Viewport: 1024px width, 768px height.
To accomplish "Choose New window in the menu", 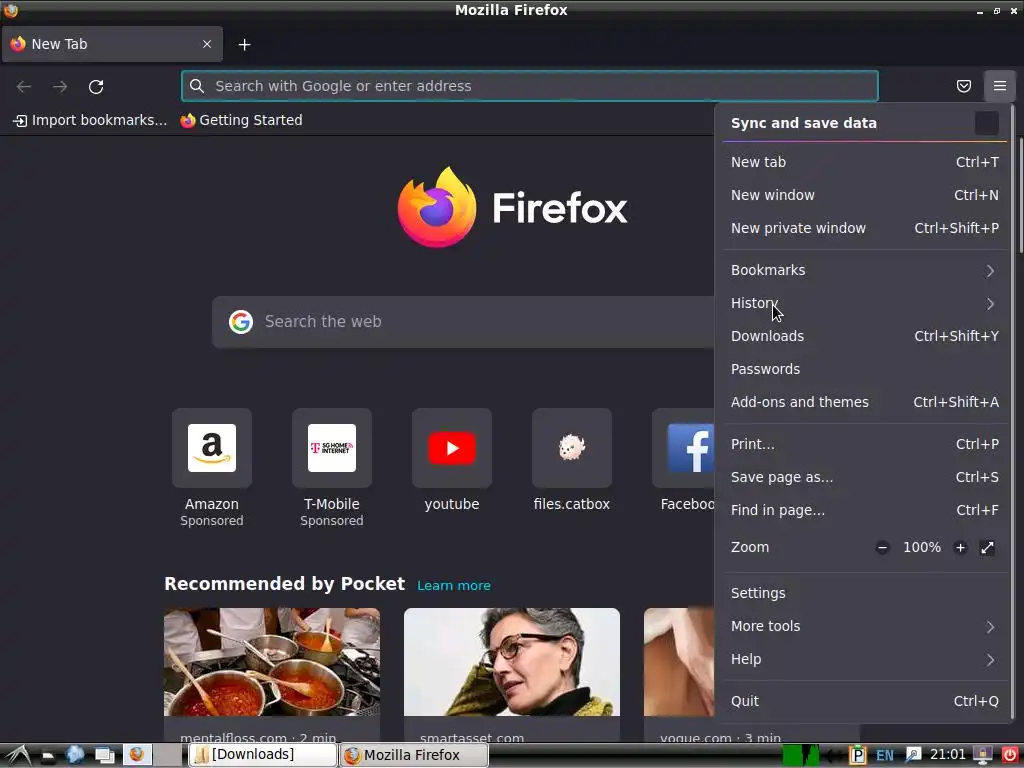I will point(864,195).
